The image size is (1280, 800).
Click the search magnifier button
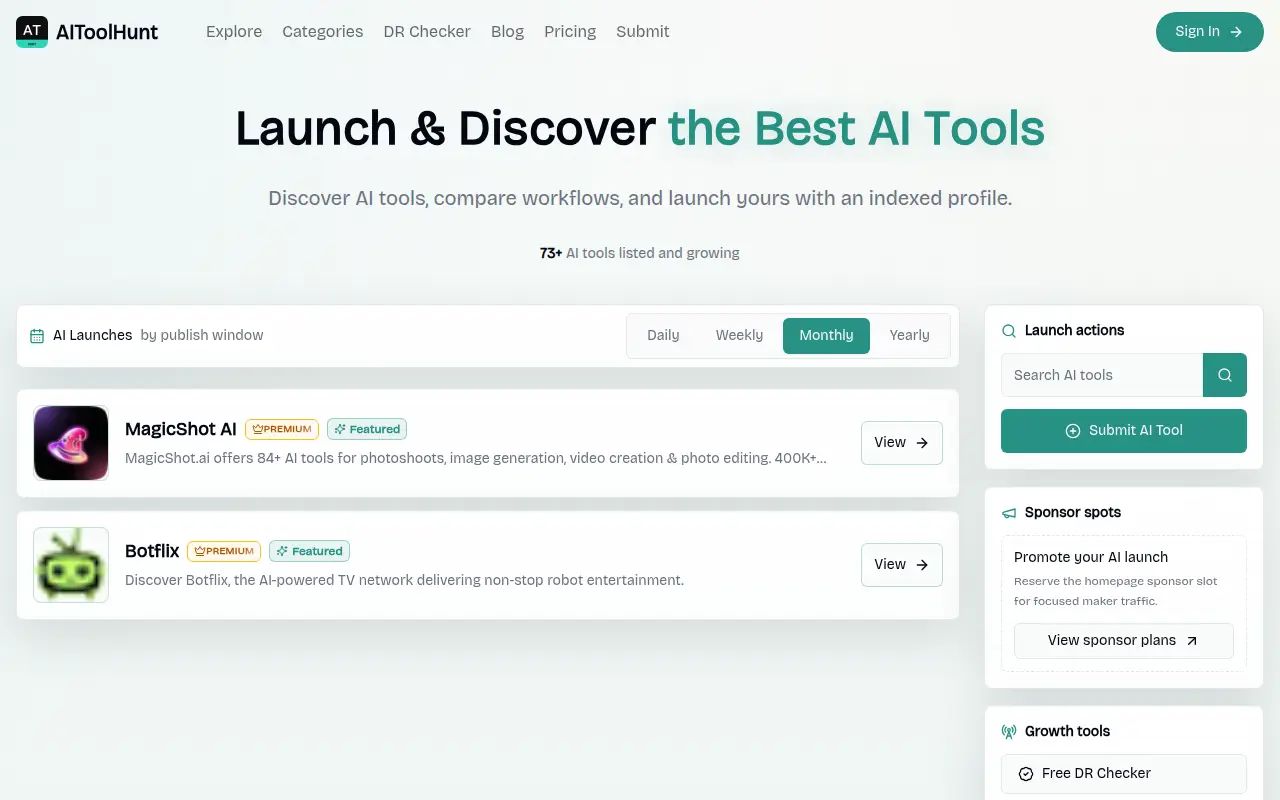[1225, 375]
